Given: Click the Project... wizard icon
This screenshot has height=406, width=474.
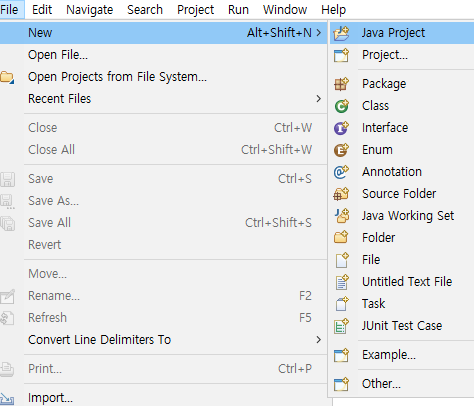Looking at the screenshot, I should [x=341, y=55].
